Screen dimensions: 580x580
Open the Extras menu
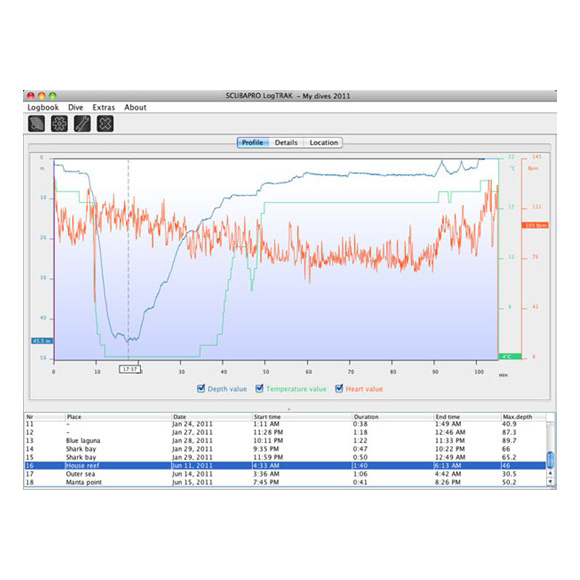(x=104, y=107)
